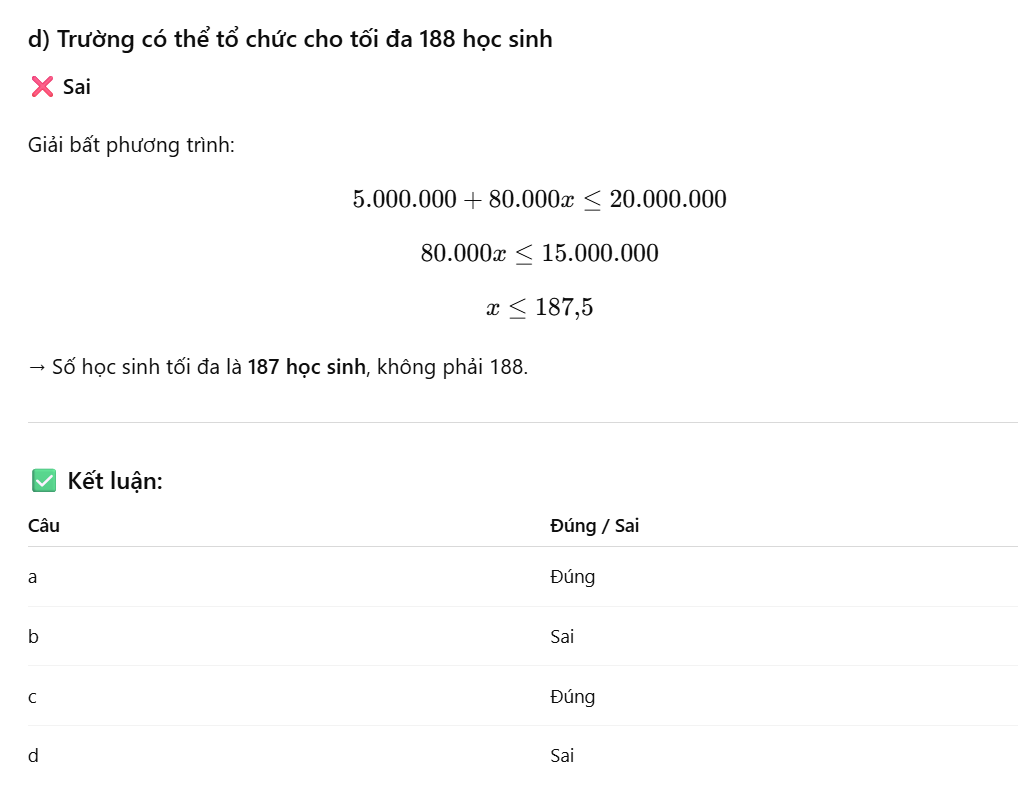This screenshot has width=1018, height=804.
Task: Click the text Giải bất phương trình
Action: point(131,145)
